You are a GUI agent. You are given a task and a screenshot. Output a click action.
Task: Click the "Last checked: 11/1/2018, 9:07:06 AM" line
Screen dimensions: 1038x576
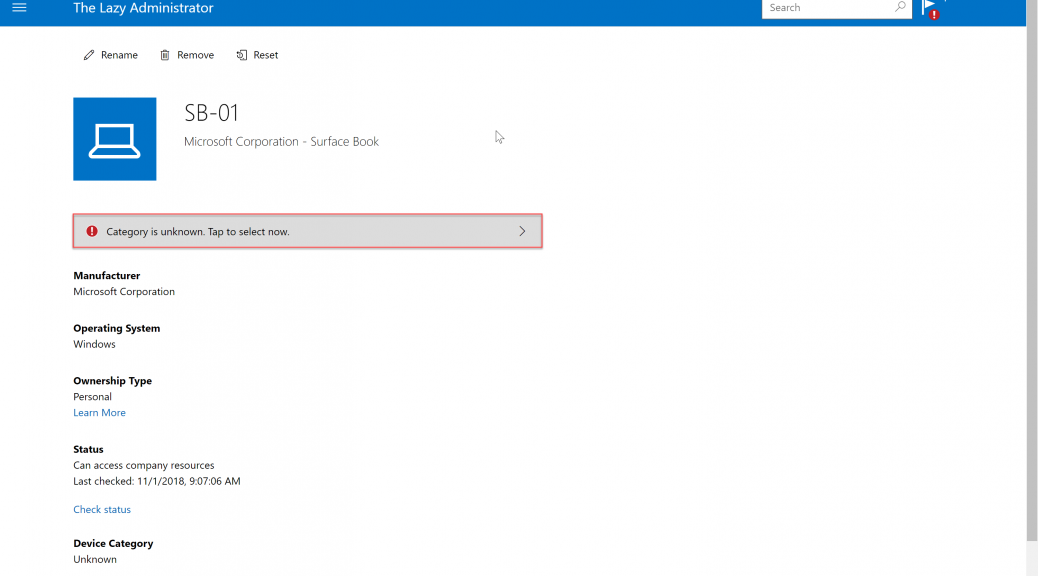(x=157, y=481)
